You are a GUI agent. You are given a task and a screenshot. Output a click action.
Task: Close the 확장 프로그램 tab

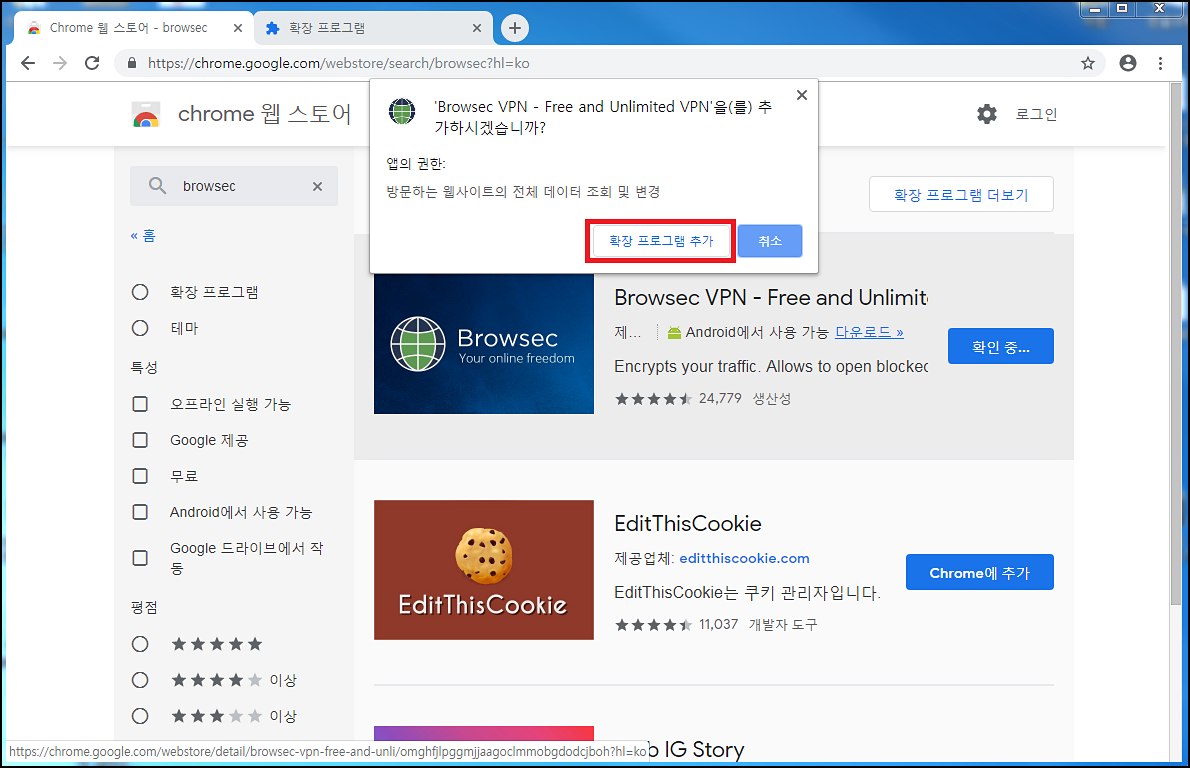[x=477, y=28]
